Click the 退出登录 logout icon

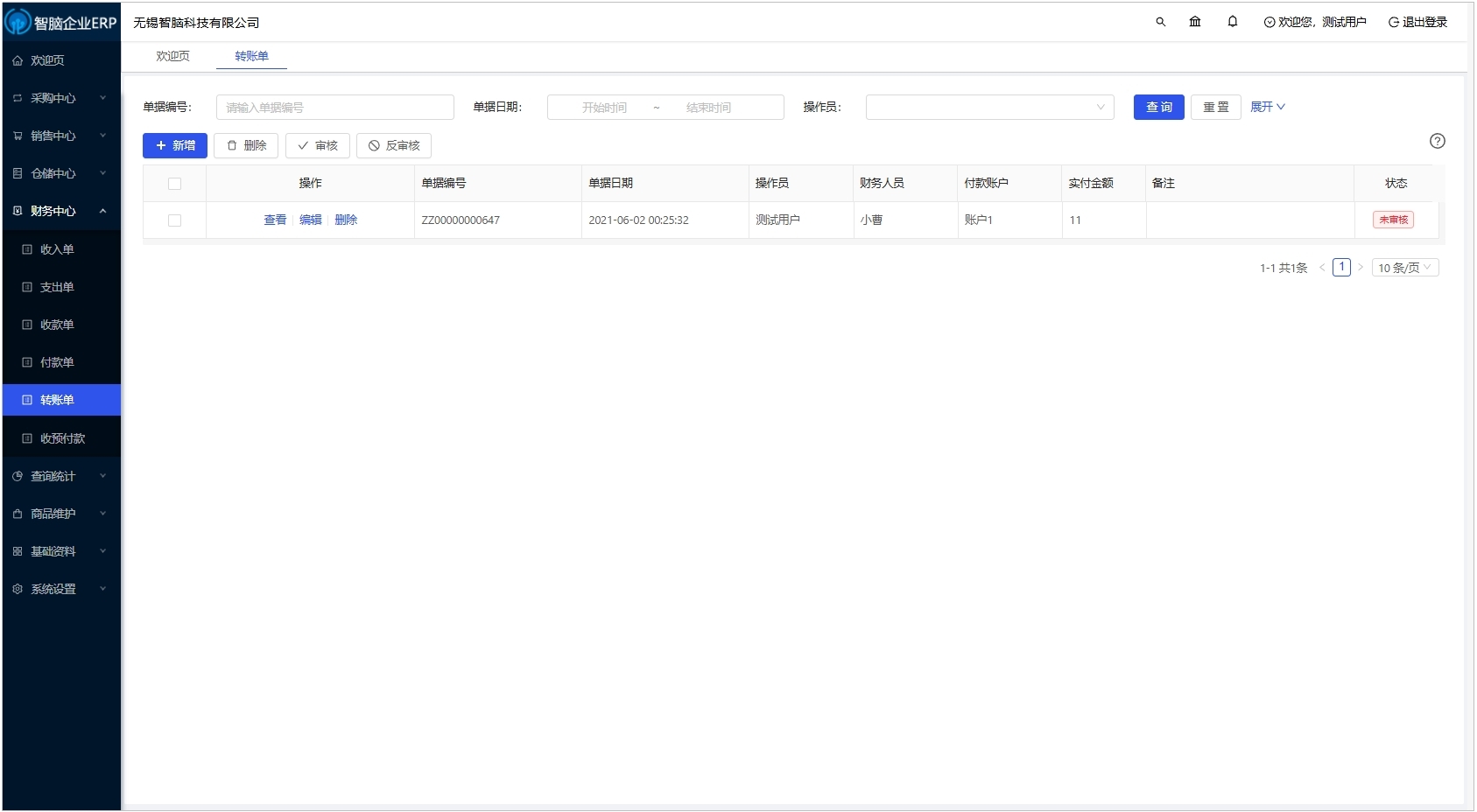click(x=1393, y=22)
